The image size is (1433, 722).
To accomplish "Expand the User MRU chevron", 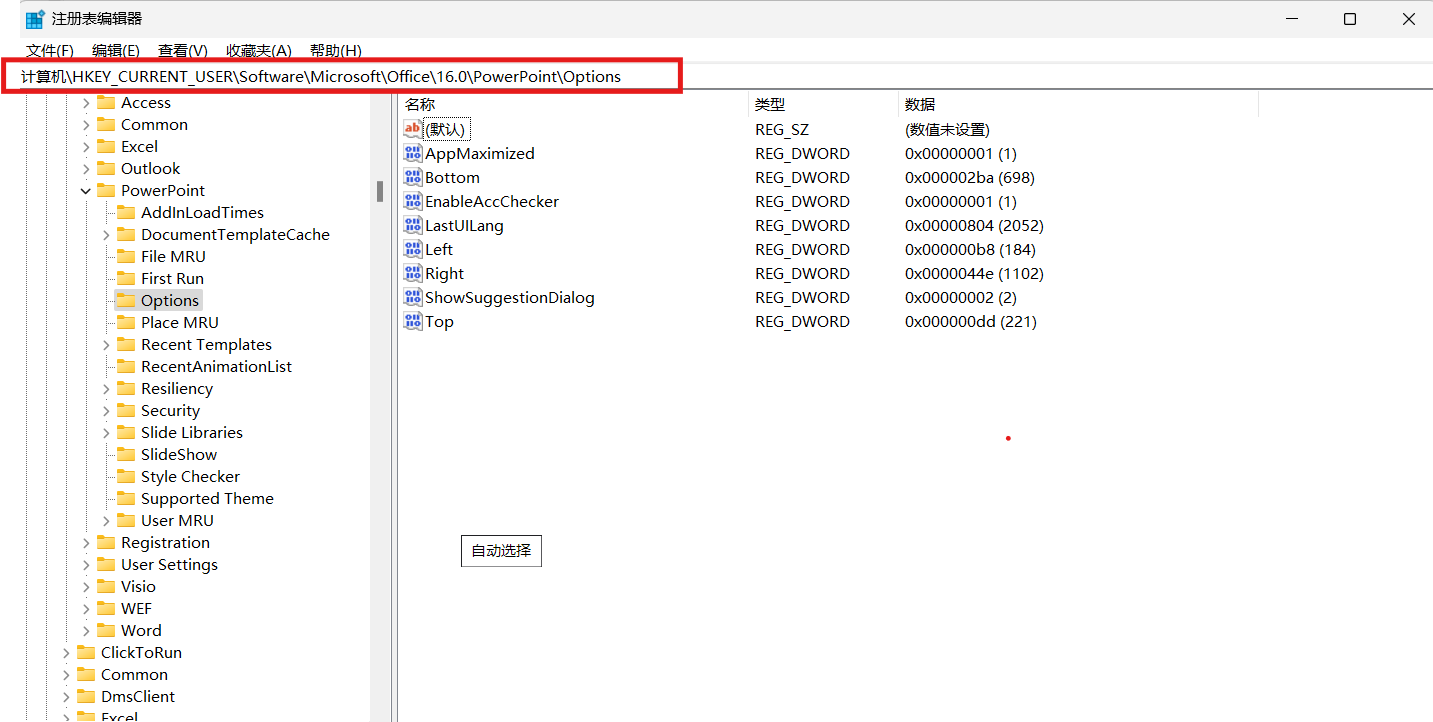I will point(106,521).
